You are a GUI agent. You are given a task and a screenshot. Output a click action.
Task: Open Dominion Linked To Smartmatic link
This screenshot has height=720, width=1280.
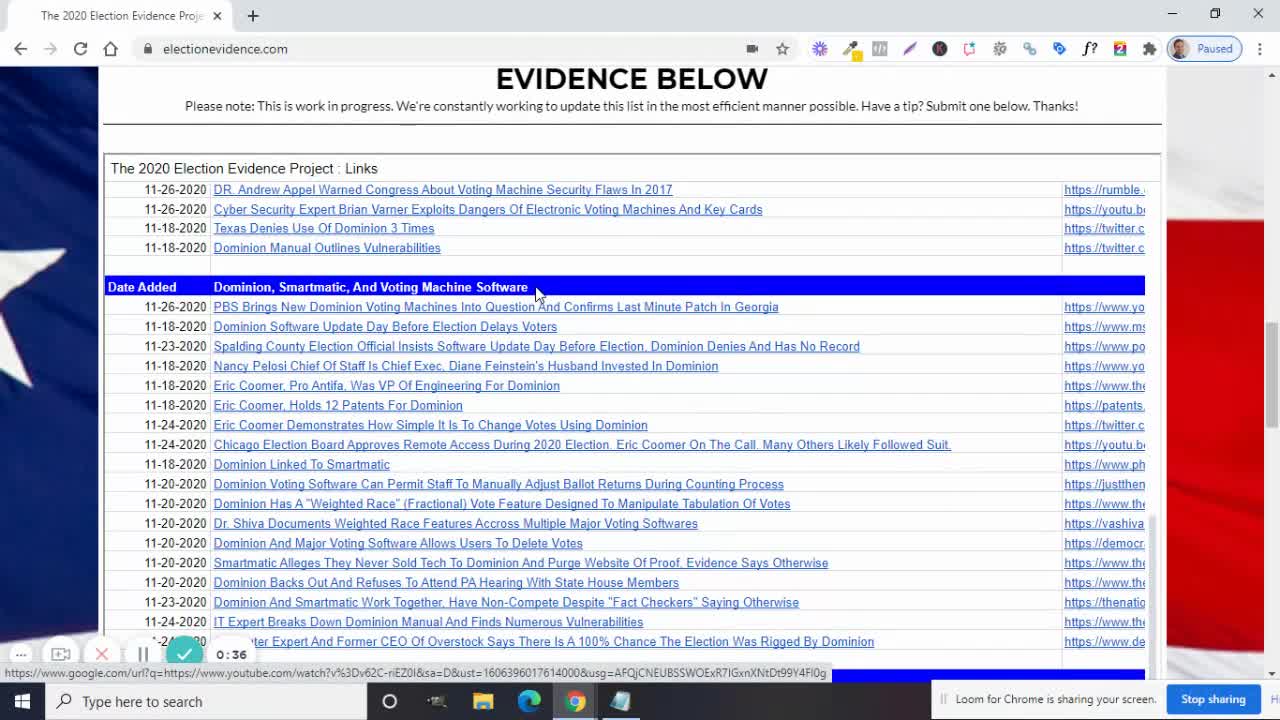[x=301, y=464]
